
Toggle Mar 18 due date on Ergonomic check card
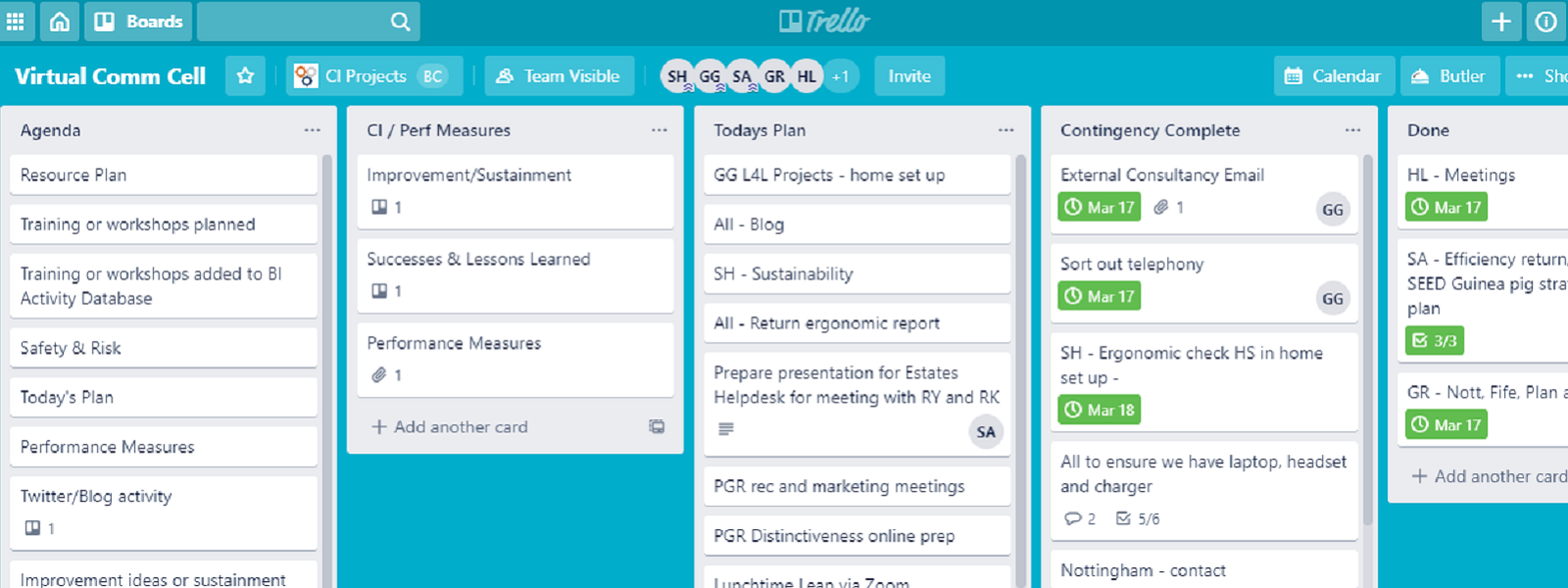1100,411
